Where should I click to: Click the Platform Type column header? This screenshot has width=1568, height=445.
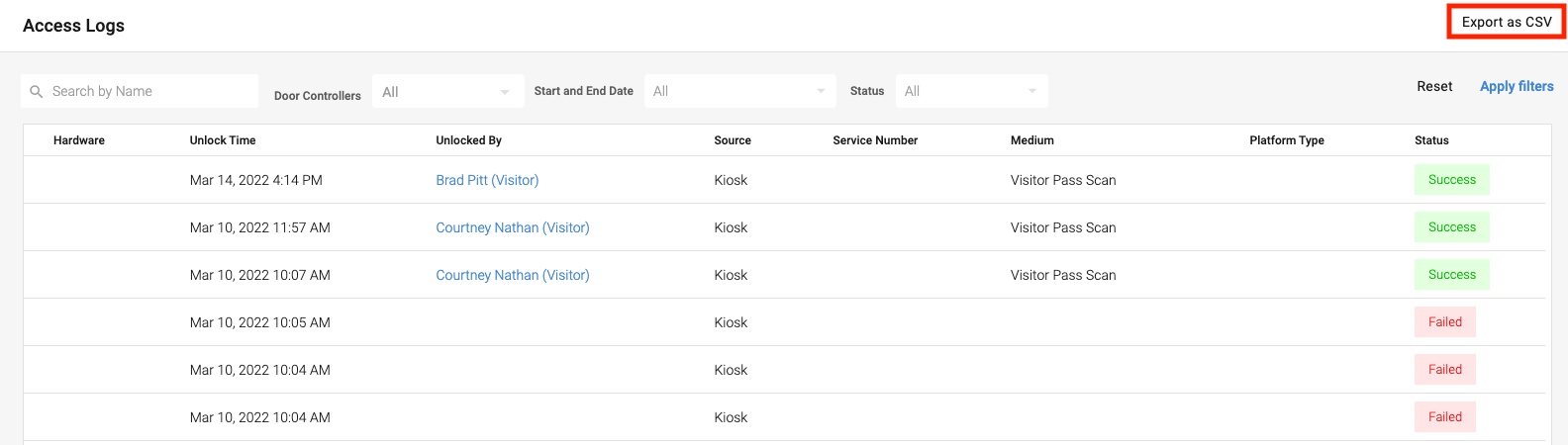[1286, 140]
